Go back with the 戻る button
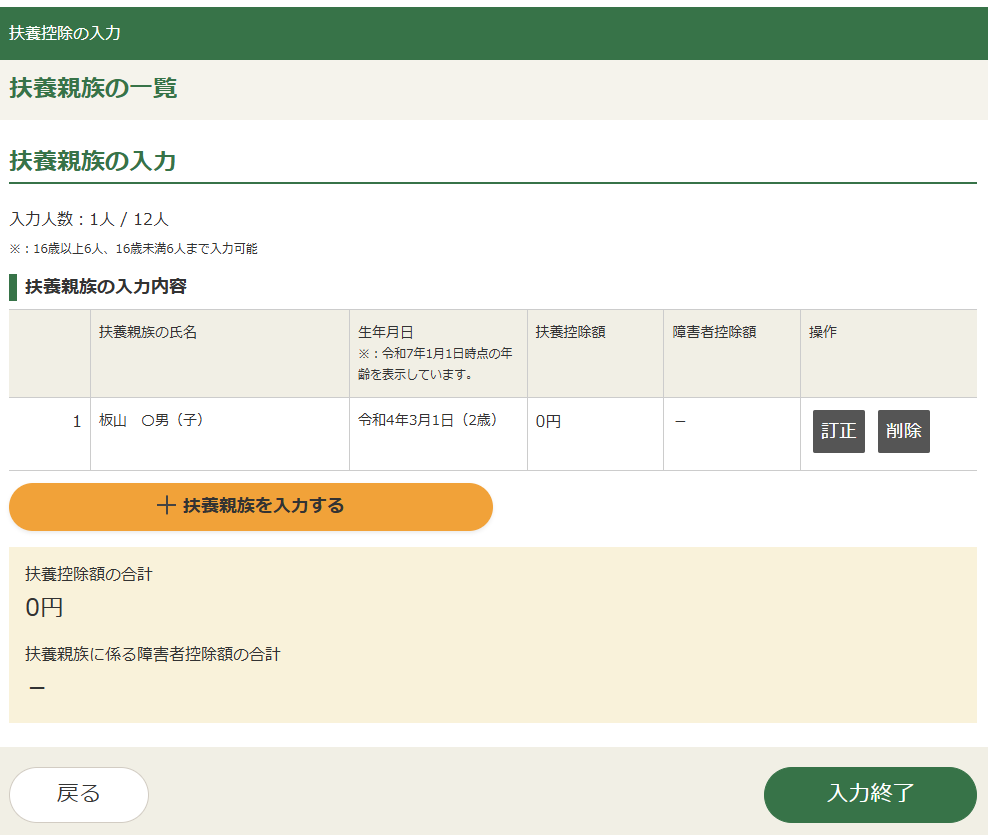The image size is (988, 835). pos(79,794)
